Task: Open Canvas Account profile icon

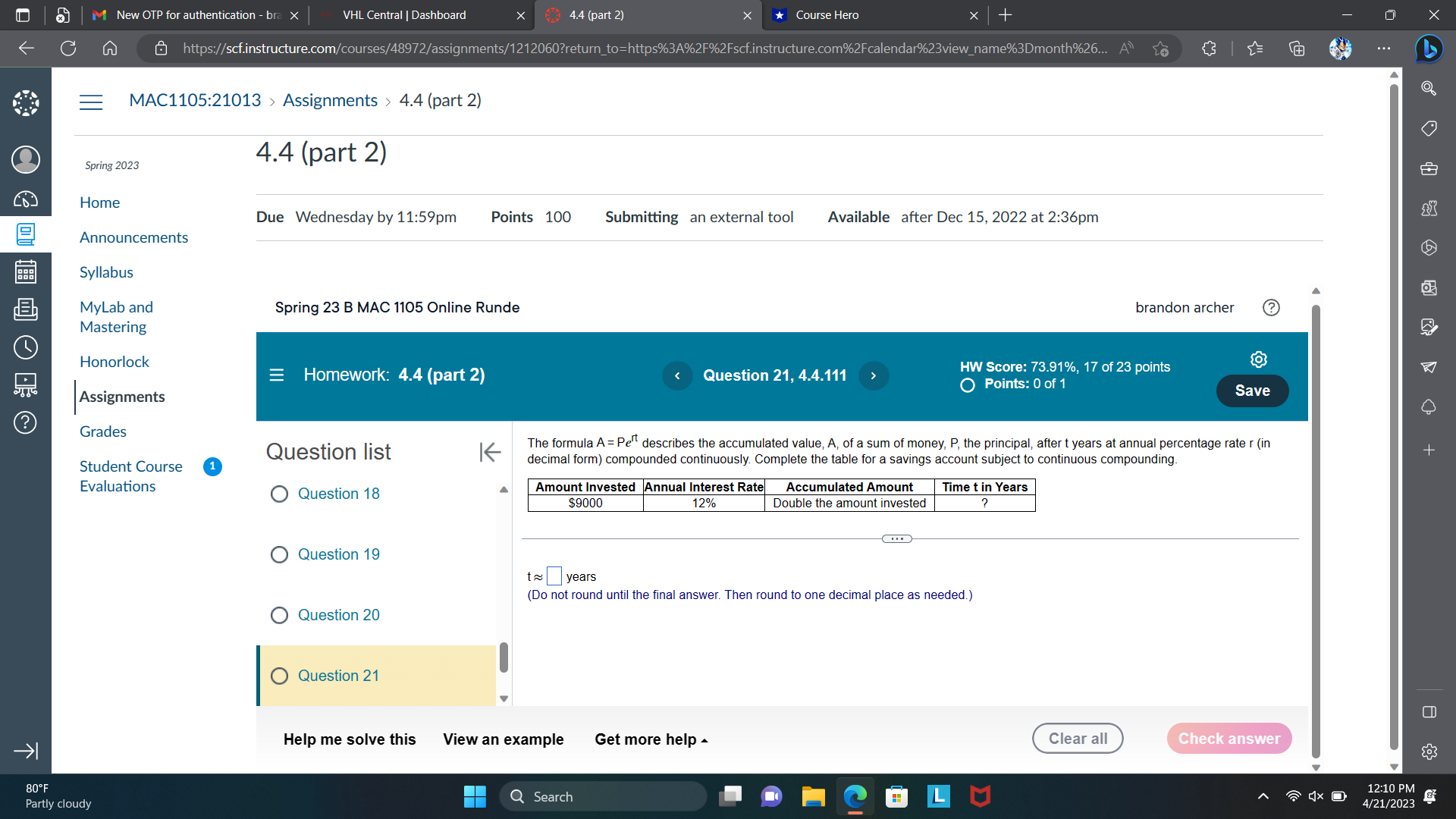Action: point(25,159)
